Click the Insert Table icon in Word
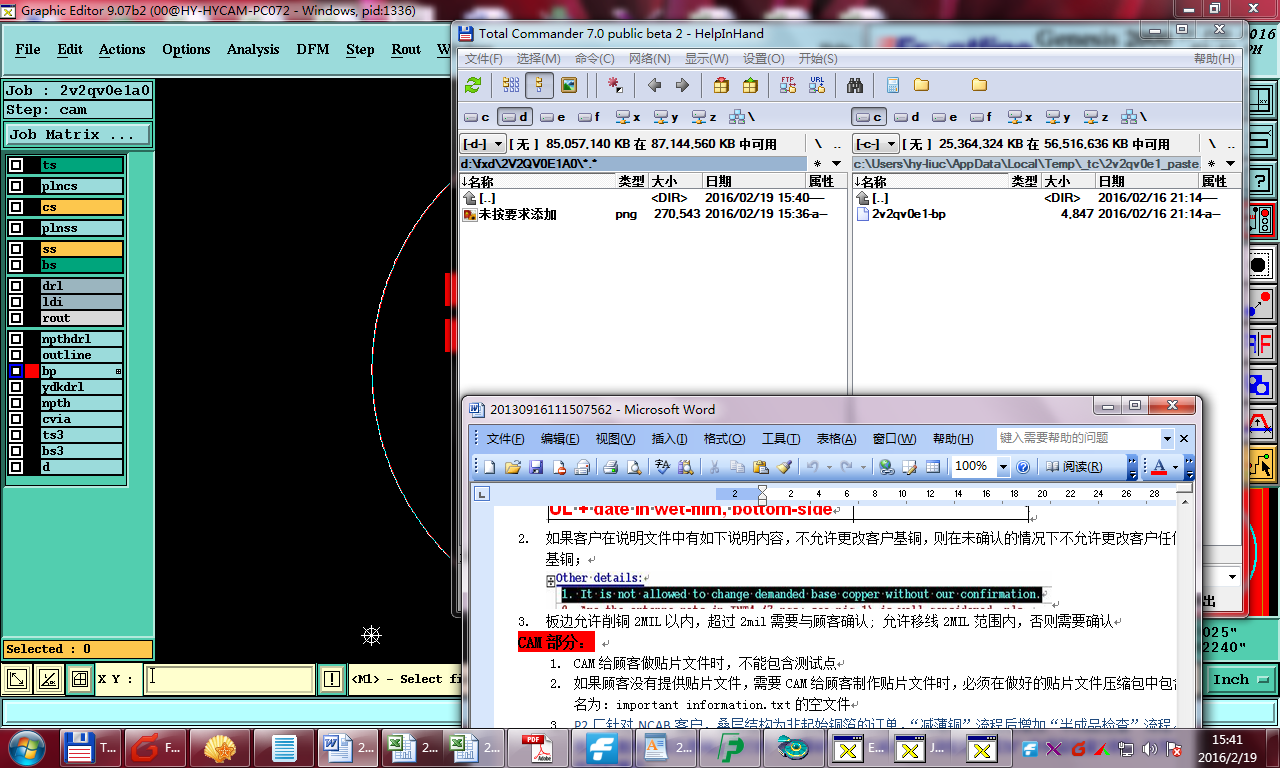This screenshot has width=1280, height=768. click(x=933, y=467)
